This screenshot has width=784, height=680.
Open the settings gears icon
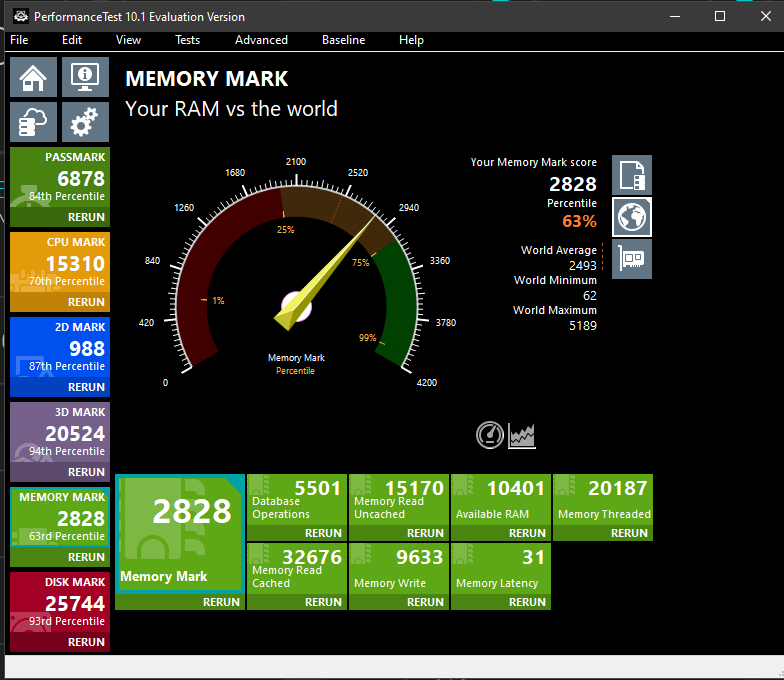pos(86,122)
